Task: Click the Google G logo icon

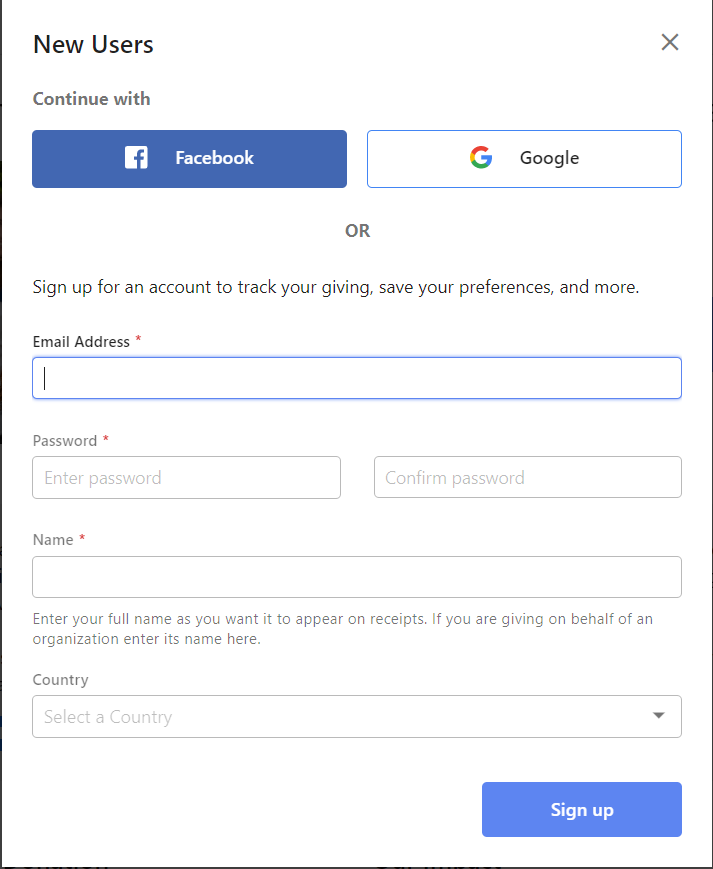Action: [481, 158]
